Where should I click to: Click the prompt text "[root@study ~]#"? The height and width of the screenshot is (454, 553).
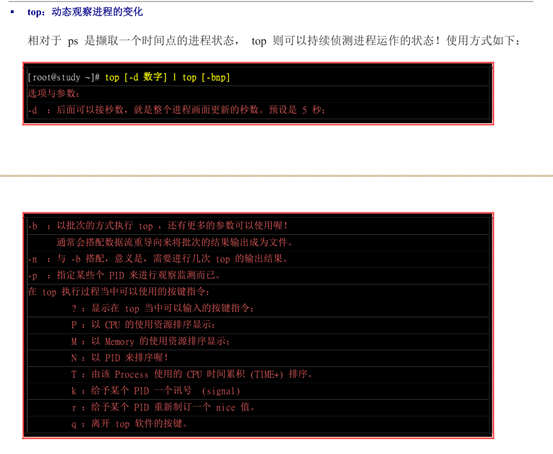tap(64, 77)
